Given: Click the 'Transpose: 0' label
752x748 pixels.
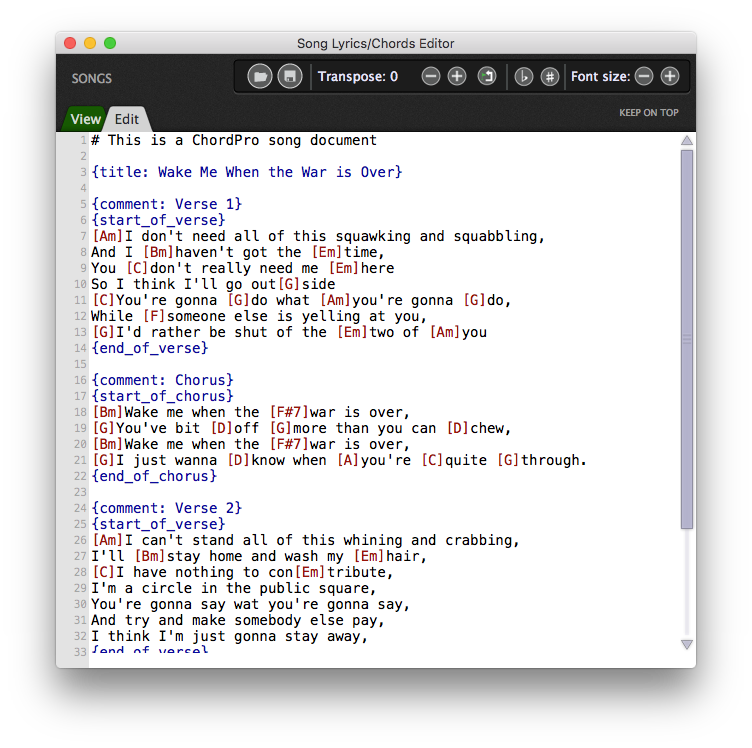Looking at the screenshot, I should click(358, 77).
